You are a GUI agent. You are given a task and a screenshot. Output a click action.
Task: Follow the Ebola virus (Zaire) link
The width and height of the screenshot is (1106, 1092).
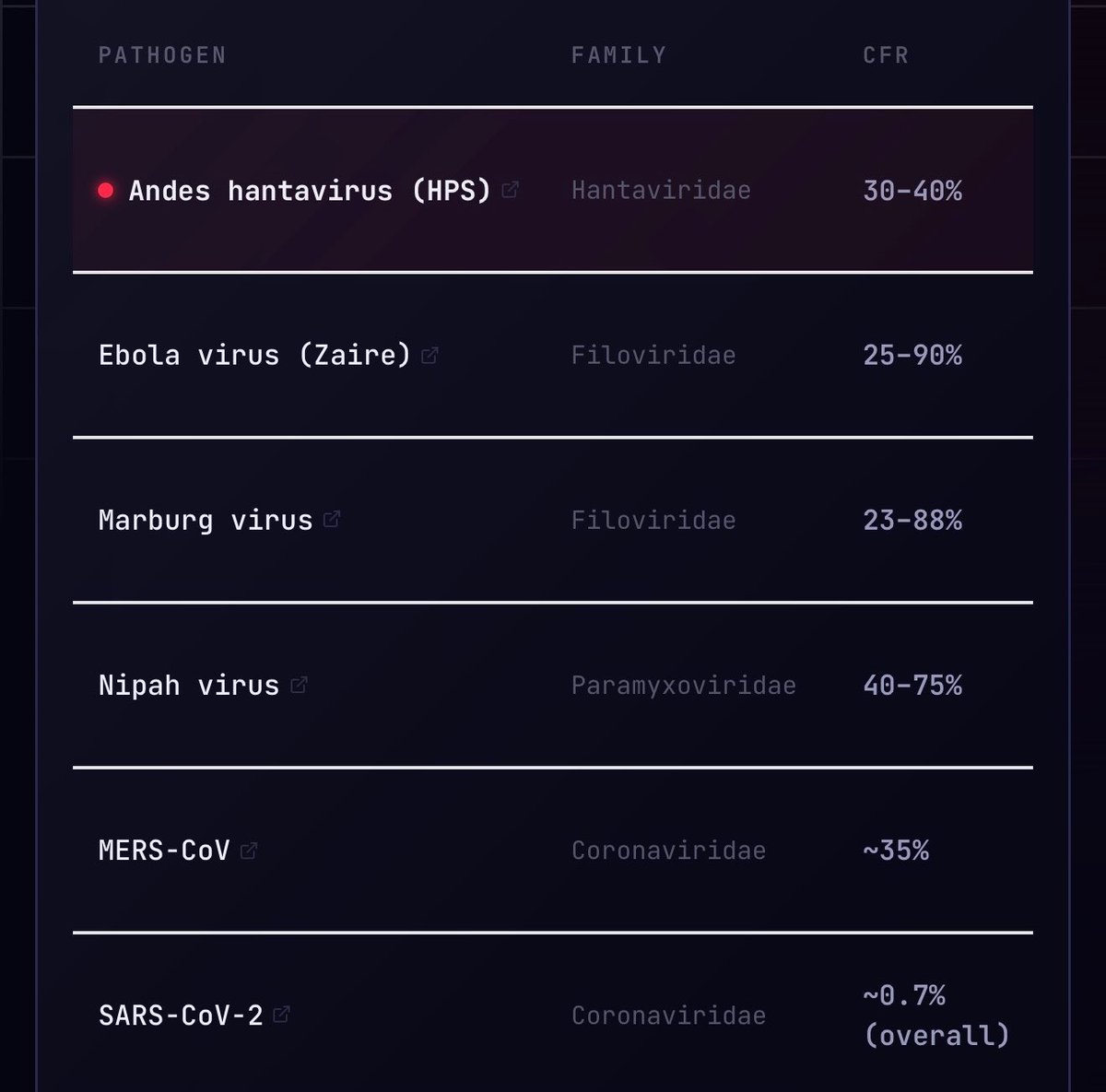click(x=254, y=356)
